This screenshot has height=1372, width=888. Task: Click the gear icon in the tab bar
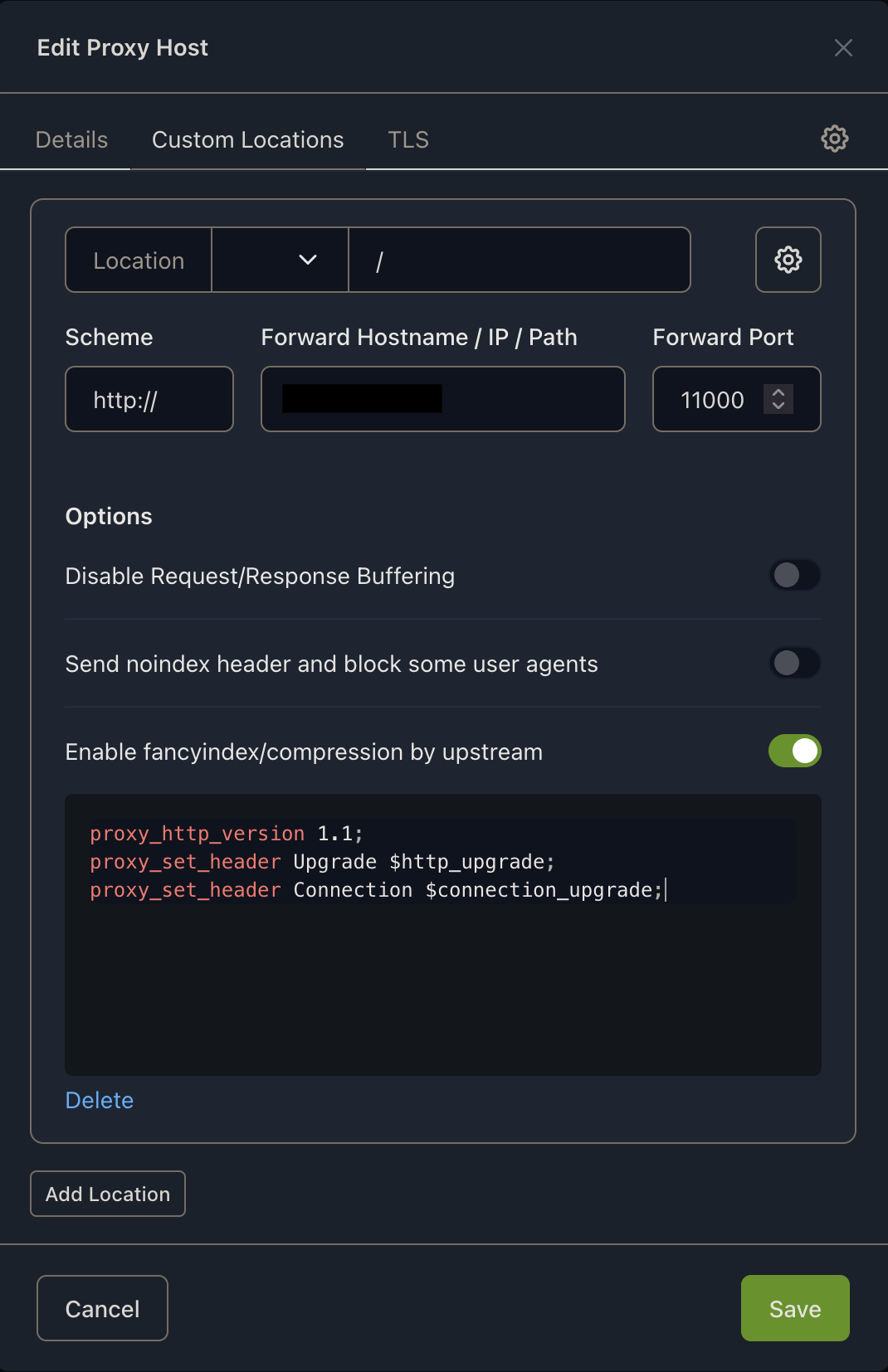coord(834,139)
